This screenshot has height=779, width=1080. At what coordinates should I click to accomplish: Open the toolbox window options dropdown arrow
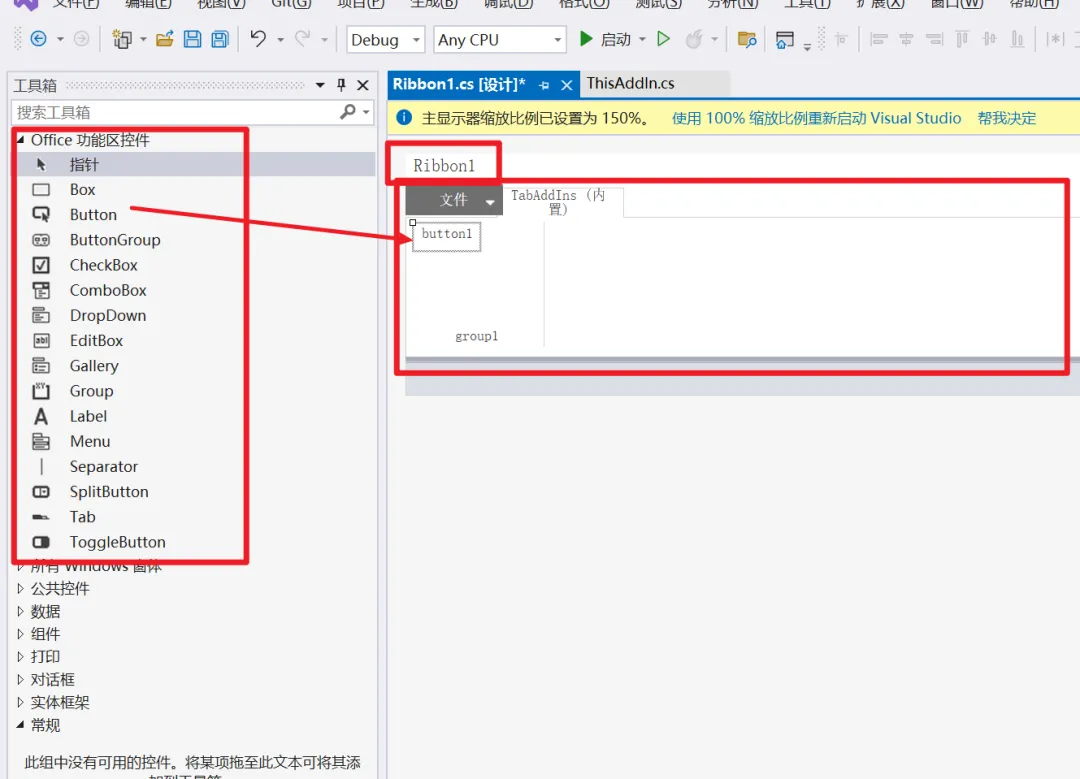320,85
